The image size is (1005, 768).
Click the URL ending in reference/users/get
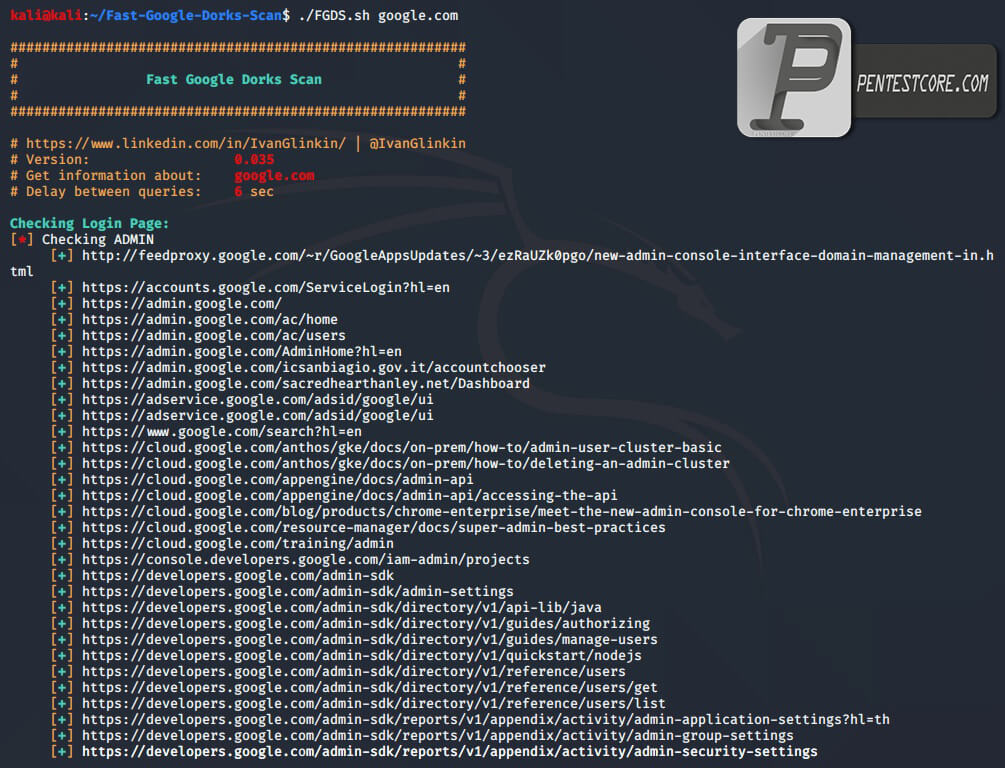point(370,689)
